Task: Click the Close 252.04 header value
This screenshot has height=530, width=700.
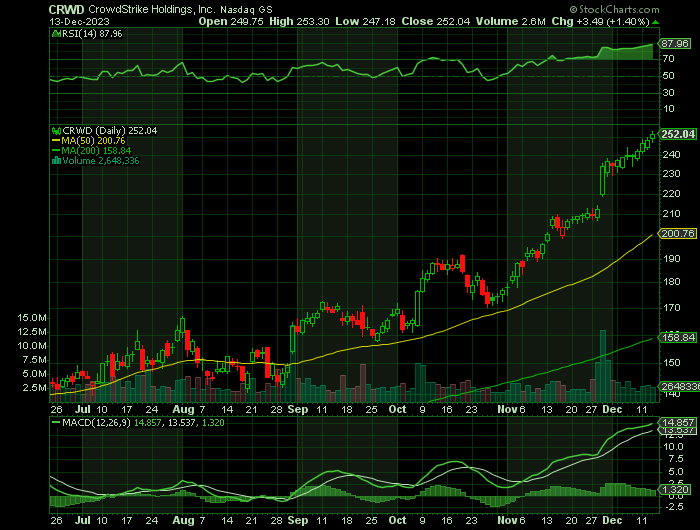Action: click(435, 21)
